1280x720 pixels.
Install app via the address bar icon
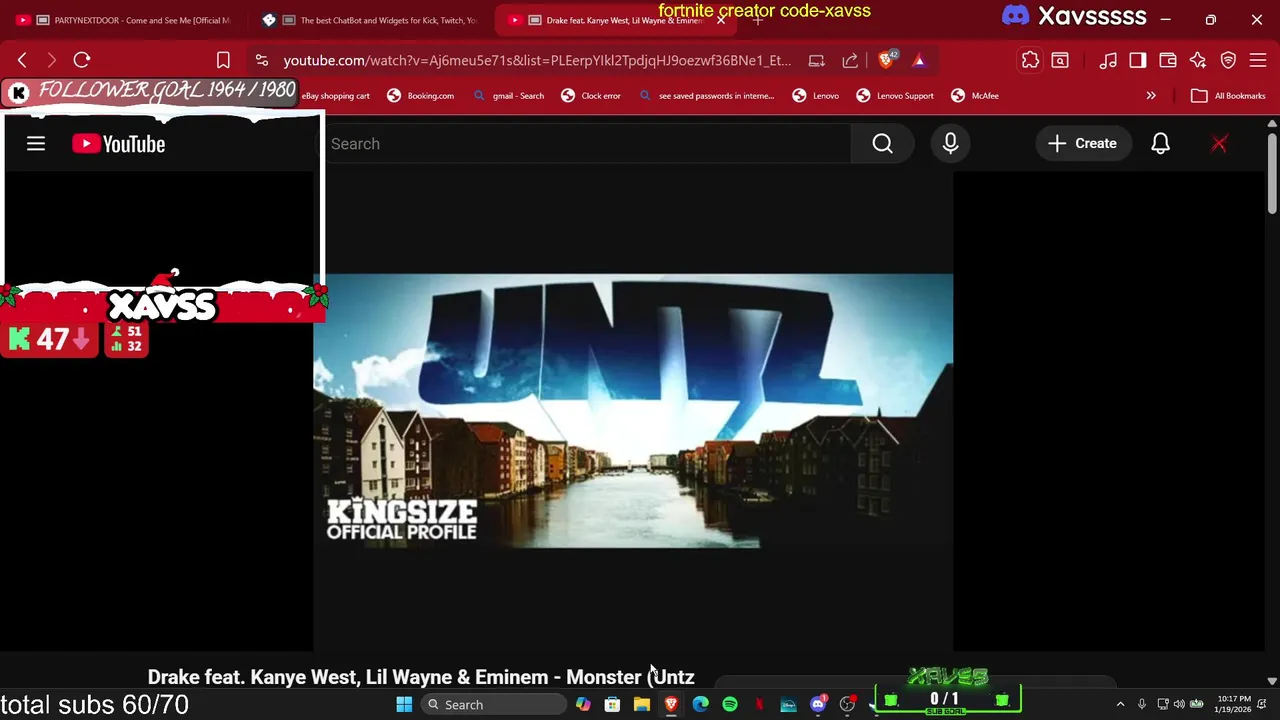coord(816,60)
